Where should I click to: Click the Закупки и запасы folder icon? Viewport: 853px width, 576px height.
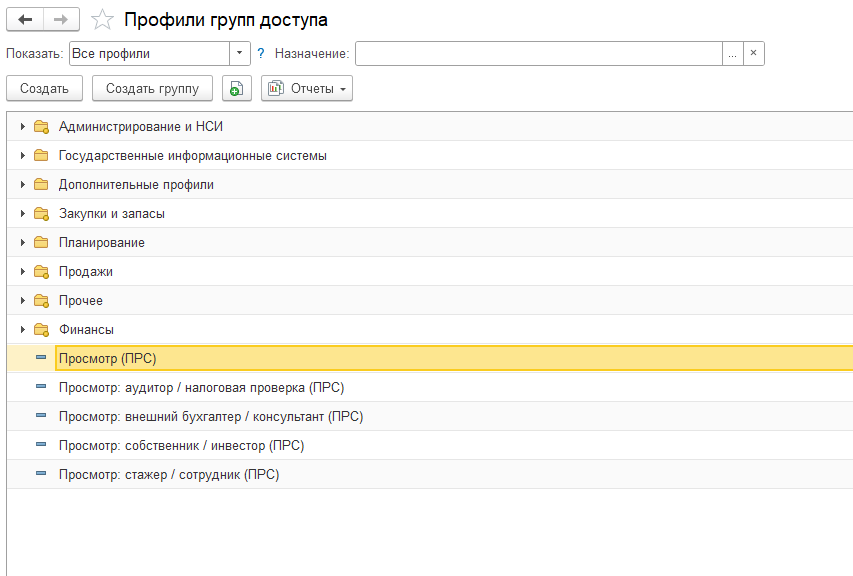[41, 214]
